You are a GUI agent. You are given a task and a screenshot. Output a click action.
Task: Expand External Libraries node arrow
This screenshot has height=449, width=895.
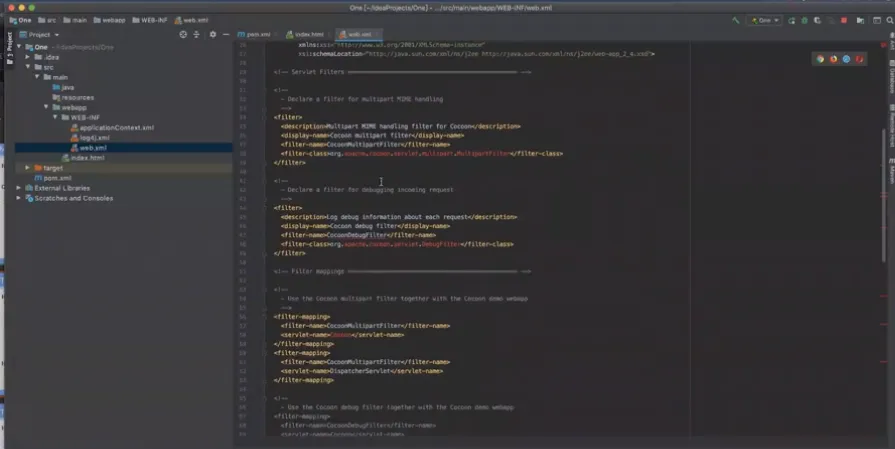[19, 188]
